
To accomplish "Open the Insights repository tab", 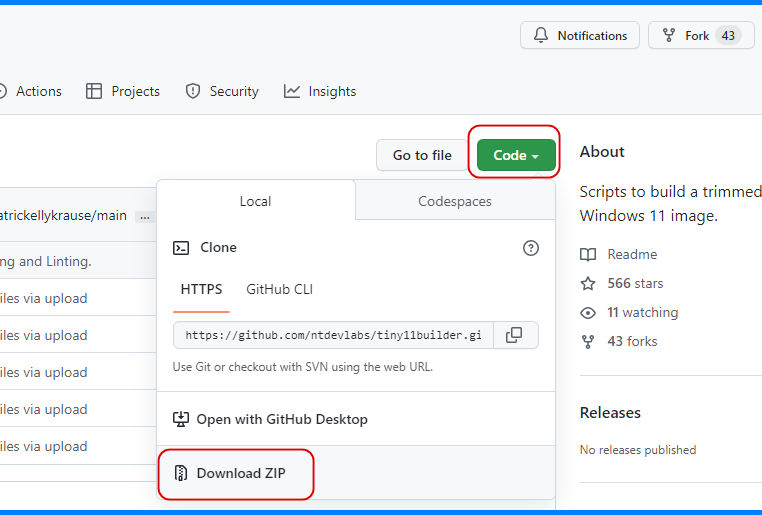I will (320, 91).
